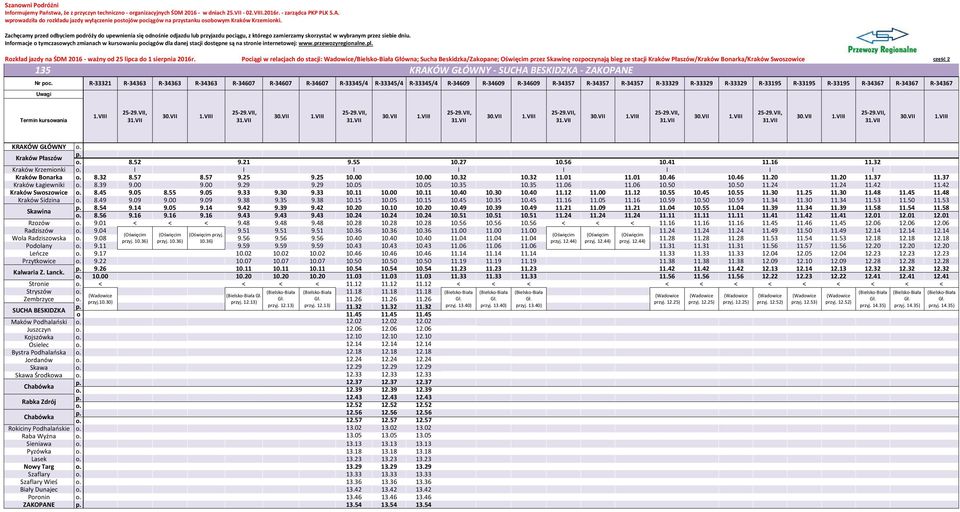Click the Osielec station label
The width and height of the screenshot is (960, 512).
point(40,344)
